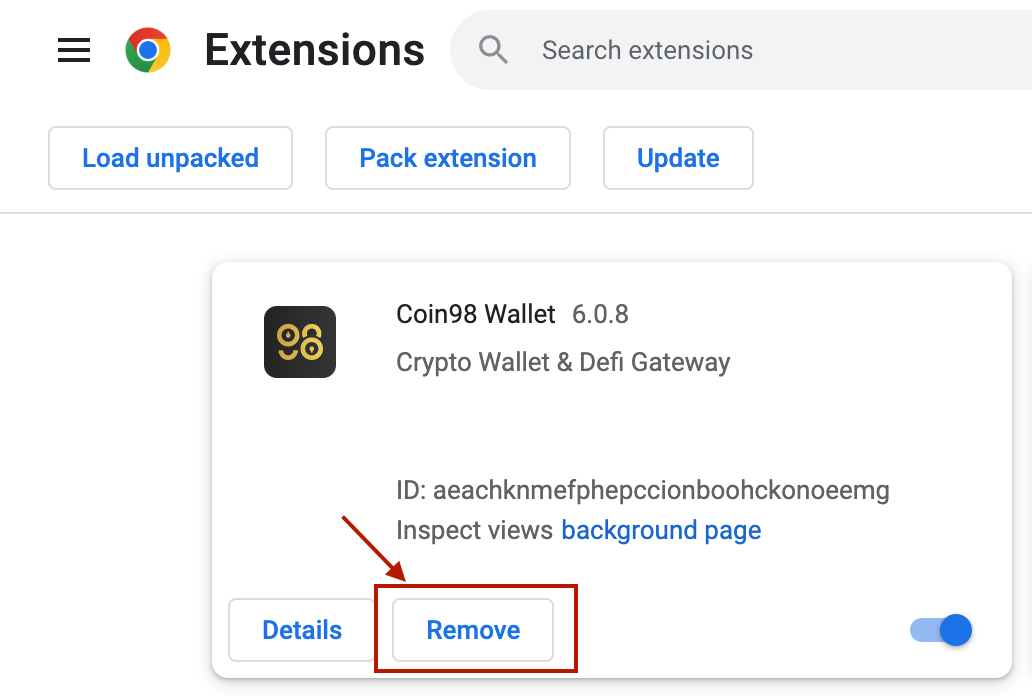Click the Extensions page heading
The image size is (1032, 696).
(314, 50)
